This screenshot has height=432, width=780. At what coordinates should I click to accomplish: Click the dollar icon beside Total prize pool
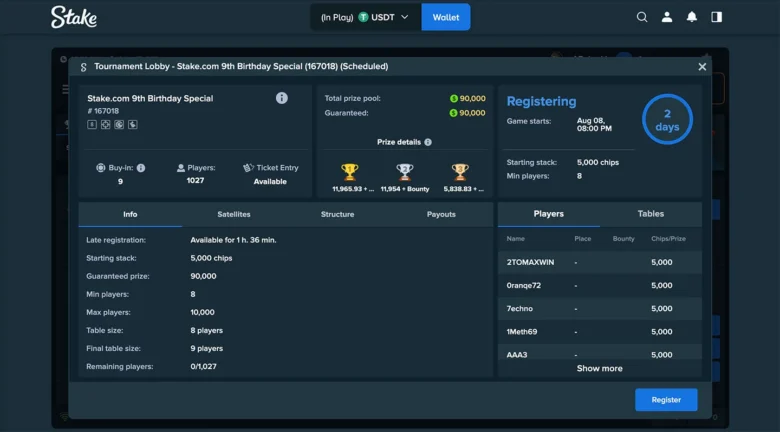[453, 99]
